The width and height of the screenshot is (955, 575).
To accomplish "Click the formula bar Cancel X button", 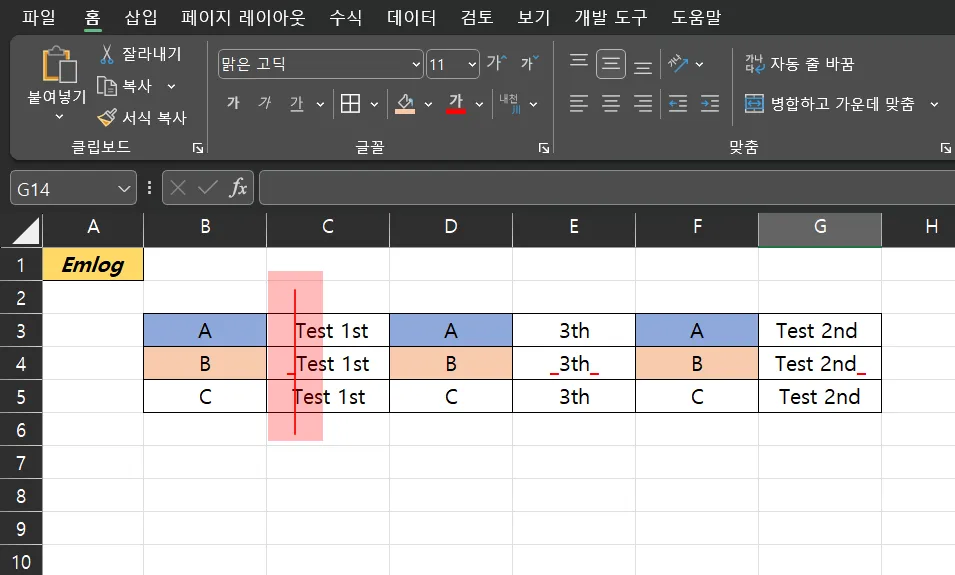I will coord(178,188).
